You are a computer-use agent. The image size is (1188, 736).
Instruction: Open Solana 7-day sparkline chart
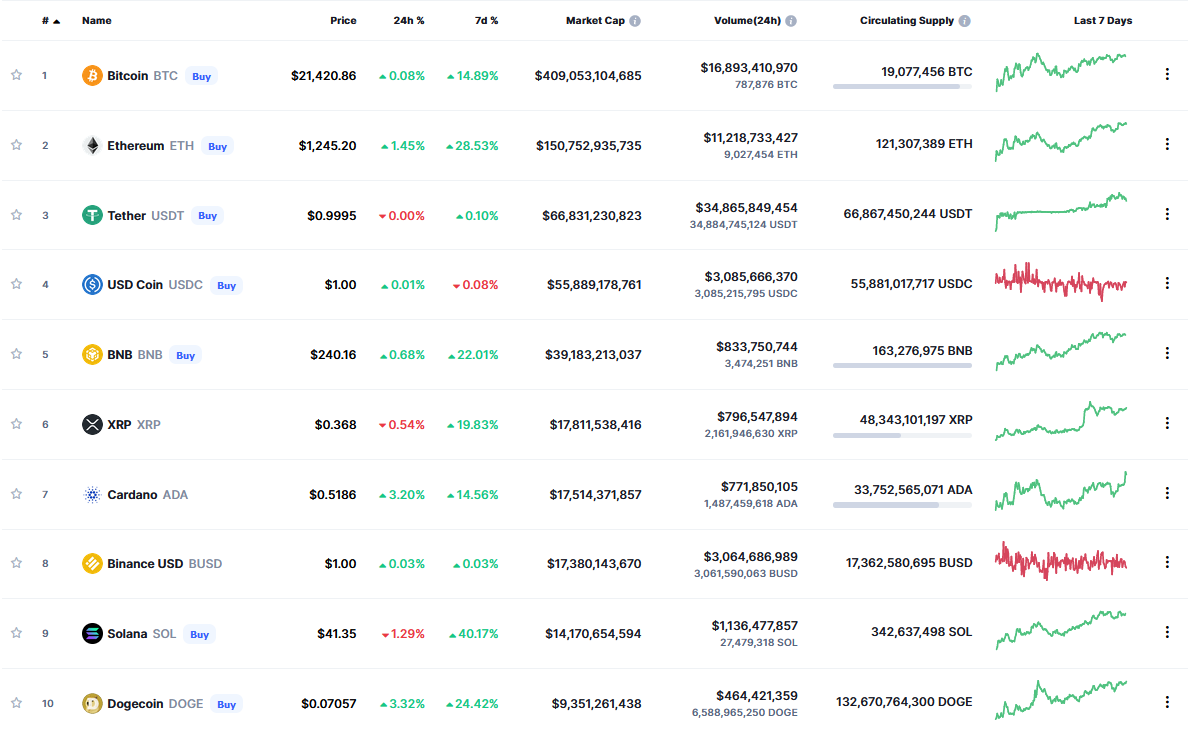(1061, 630)
